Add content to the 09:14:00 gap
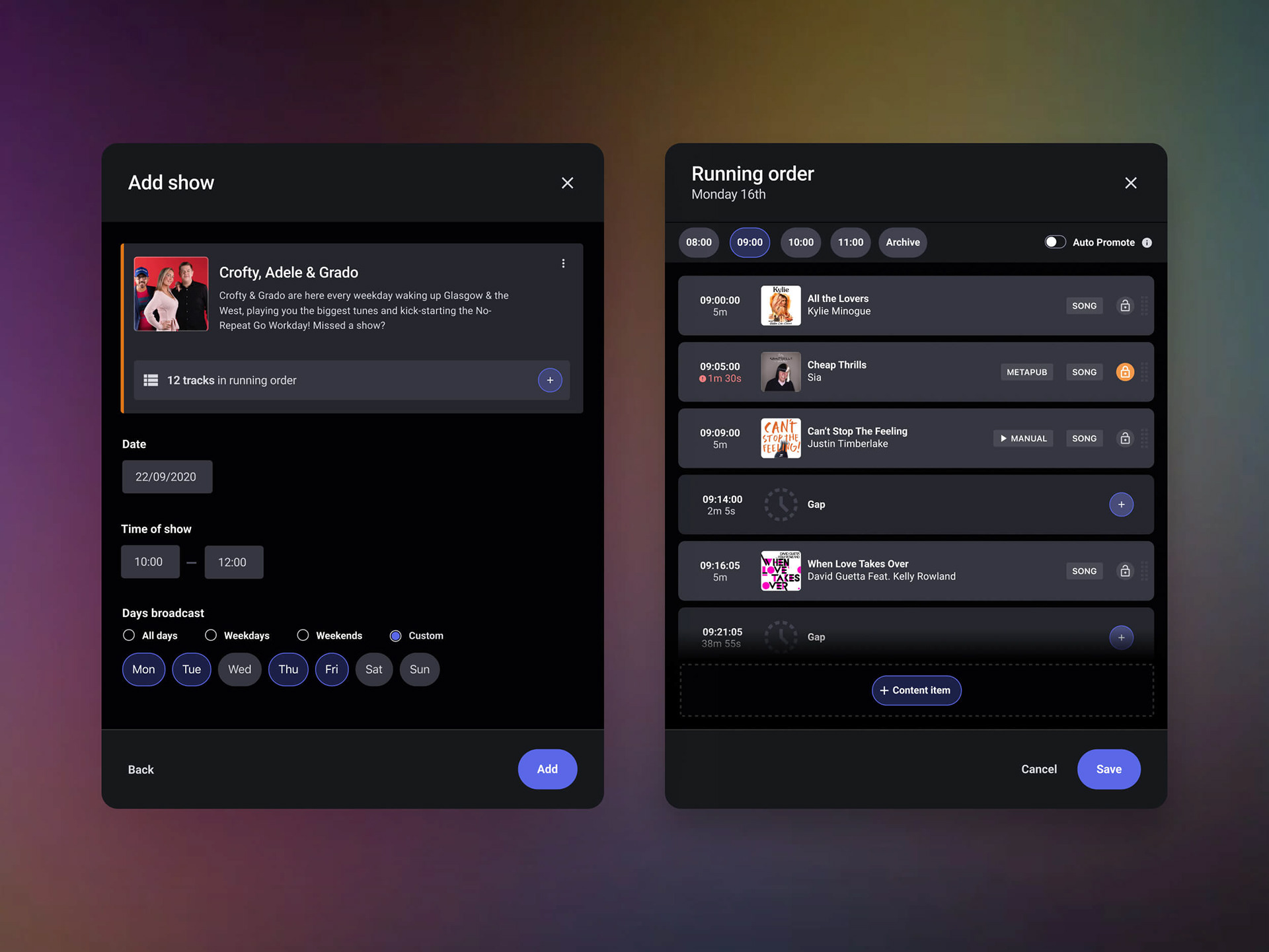The width and height of the screenshot is (1269, 952). [x=1122, y=505]
